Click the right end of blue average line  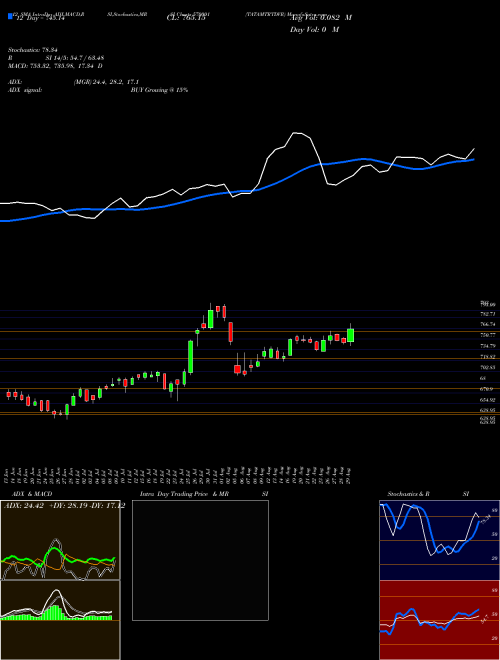coord(474,160)
